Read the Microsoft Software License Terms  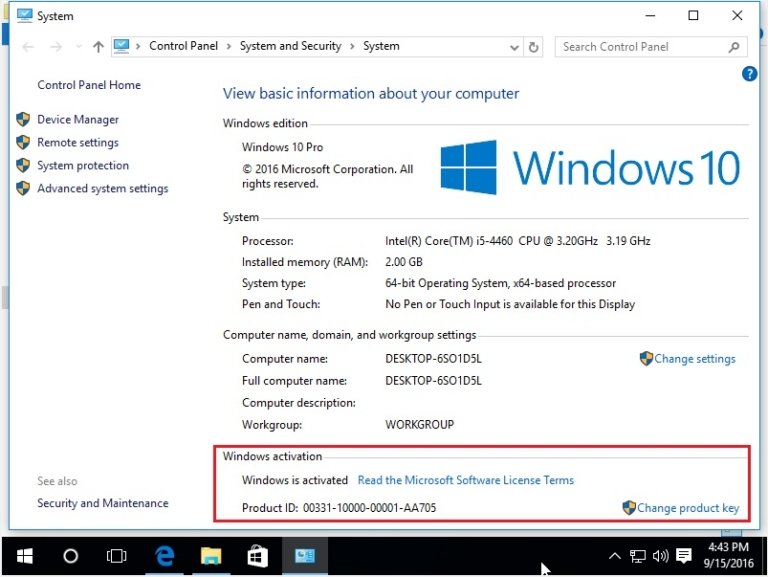[x=465, y=481]
